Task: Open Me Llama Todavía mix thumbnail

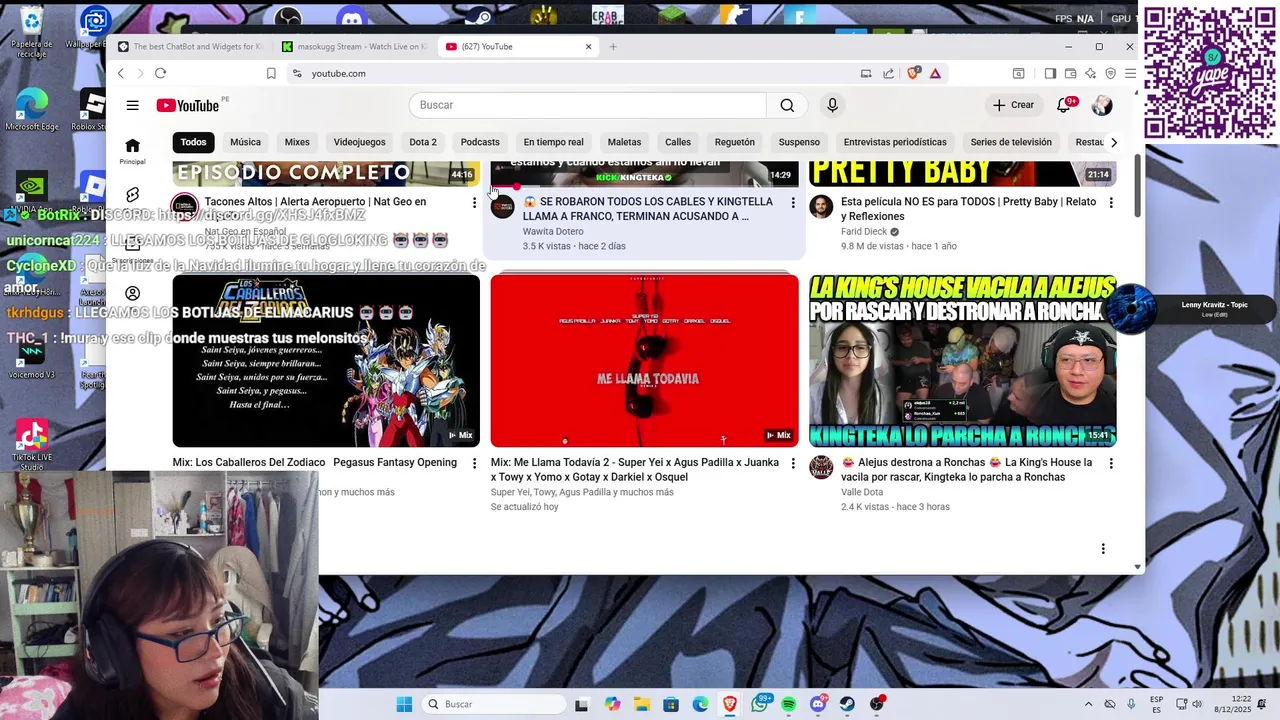Action: (x=644, y=360)
